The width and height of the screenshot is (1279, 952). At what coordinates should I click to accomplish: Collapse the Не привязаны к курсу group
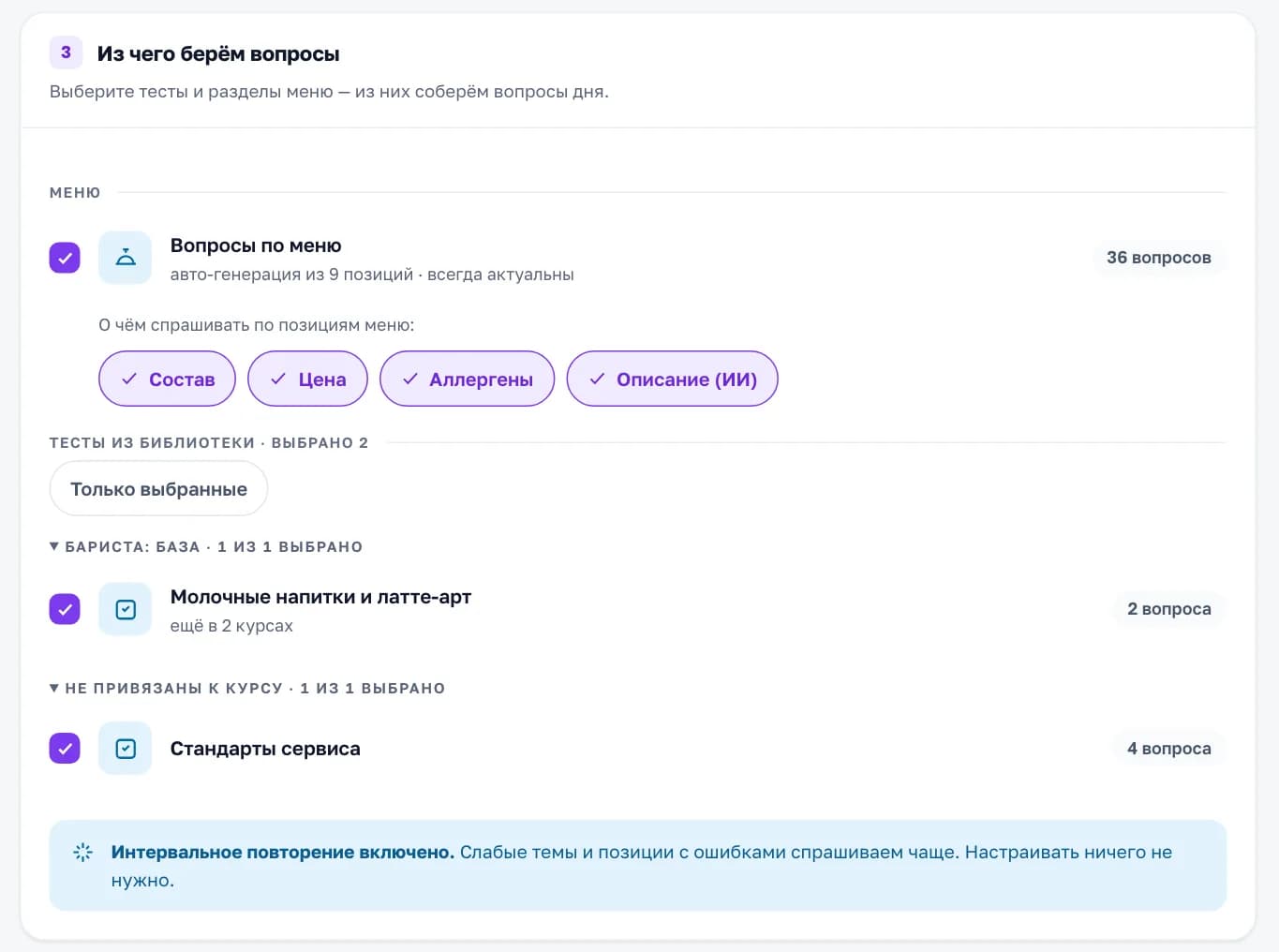[x=247, y=689]
